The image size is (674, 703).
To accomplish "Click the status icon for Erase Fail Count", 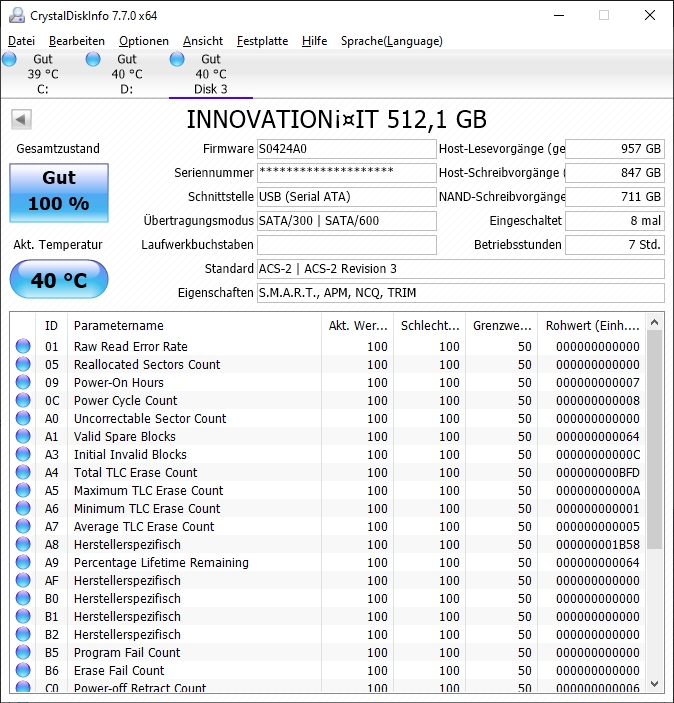I will pyautogui.click(x=23, y=670).
